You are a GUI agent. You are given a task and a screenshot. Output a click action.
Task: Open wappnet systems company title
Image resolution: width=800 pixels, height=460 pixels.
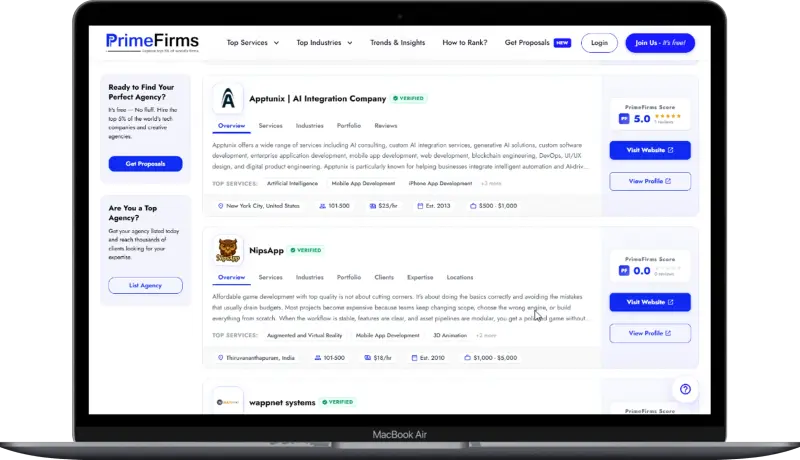pyautogui.click(x=282, y=403)
